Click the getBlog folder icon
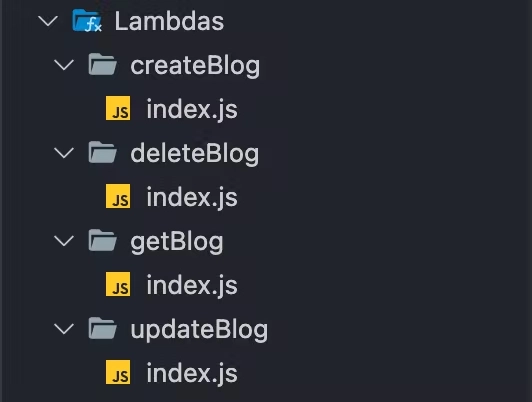 point(102,240)
